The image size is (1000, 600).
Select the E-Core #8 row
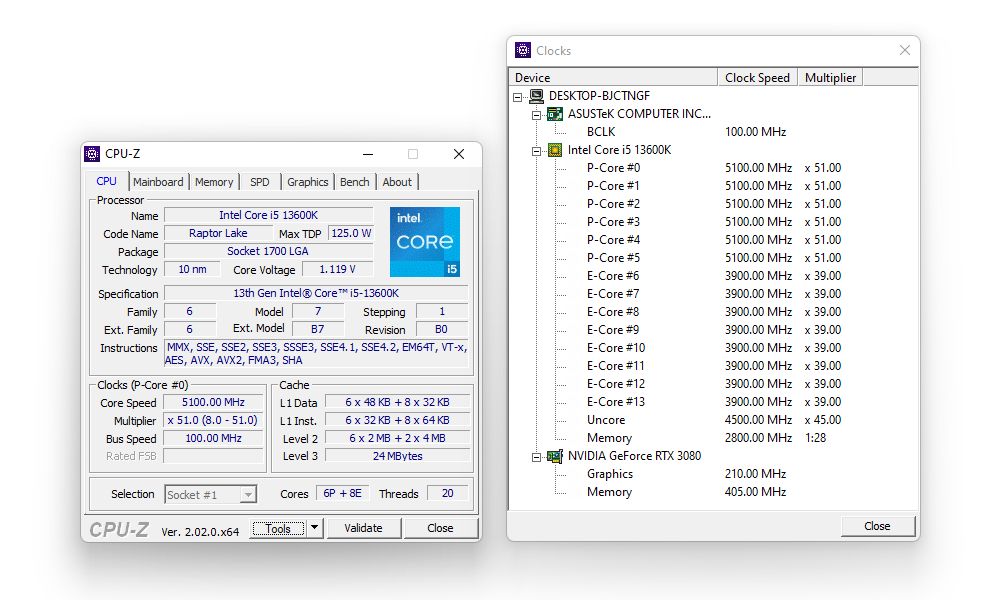713,312
